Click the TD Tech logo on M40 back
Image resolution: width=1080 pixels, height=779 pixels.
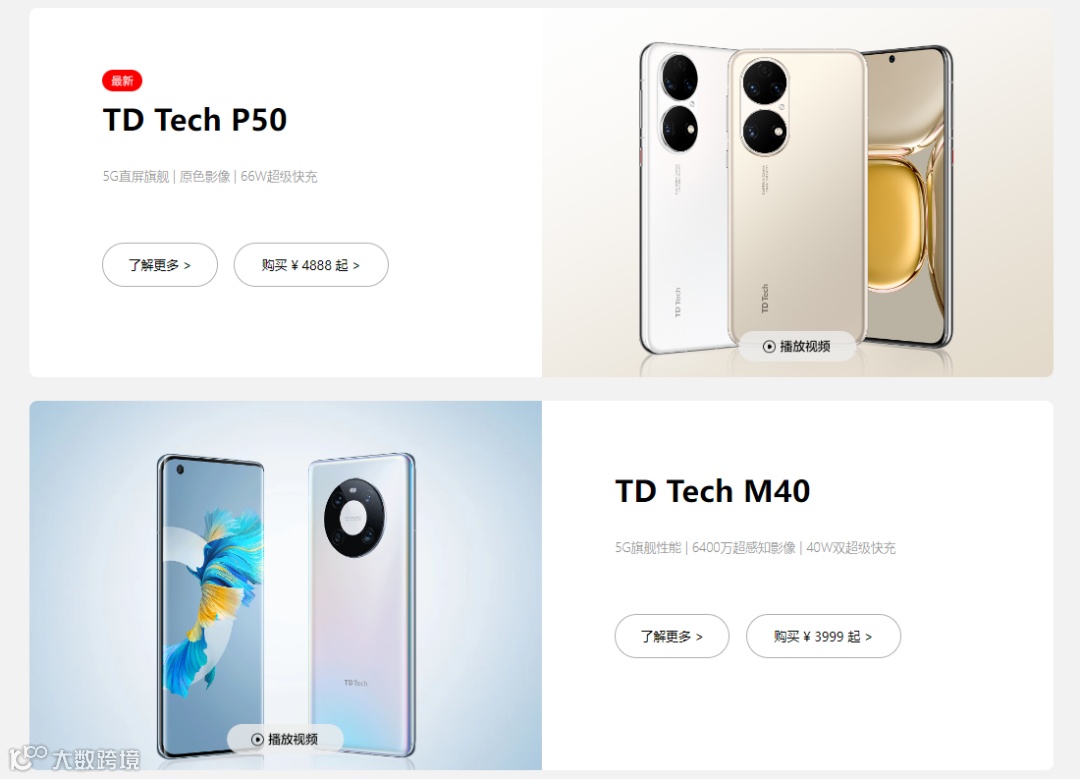pyautogui.click(x=355, y=683)
